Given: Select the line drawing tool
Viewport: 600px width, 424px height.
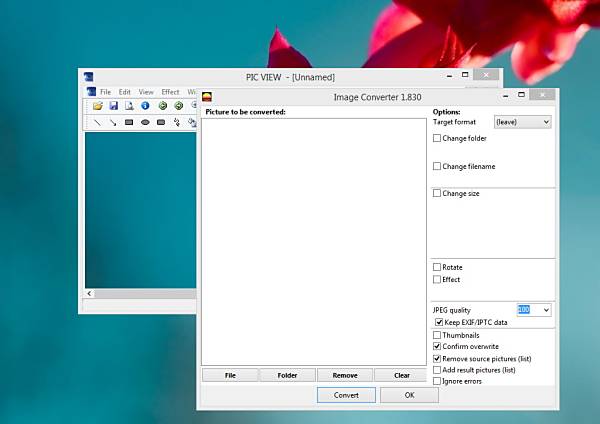Looking at the screenshot, I should coord(98,122).
